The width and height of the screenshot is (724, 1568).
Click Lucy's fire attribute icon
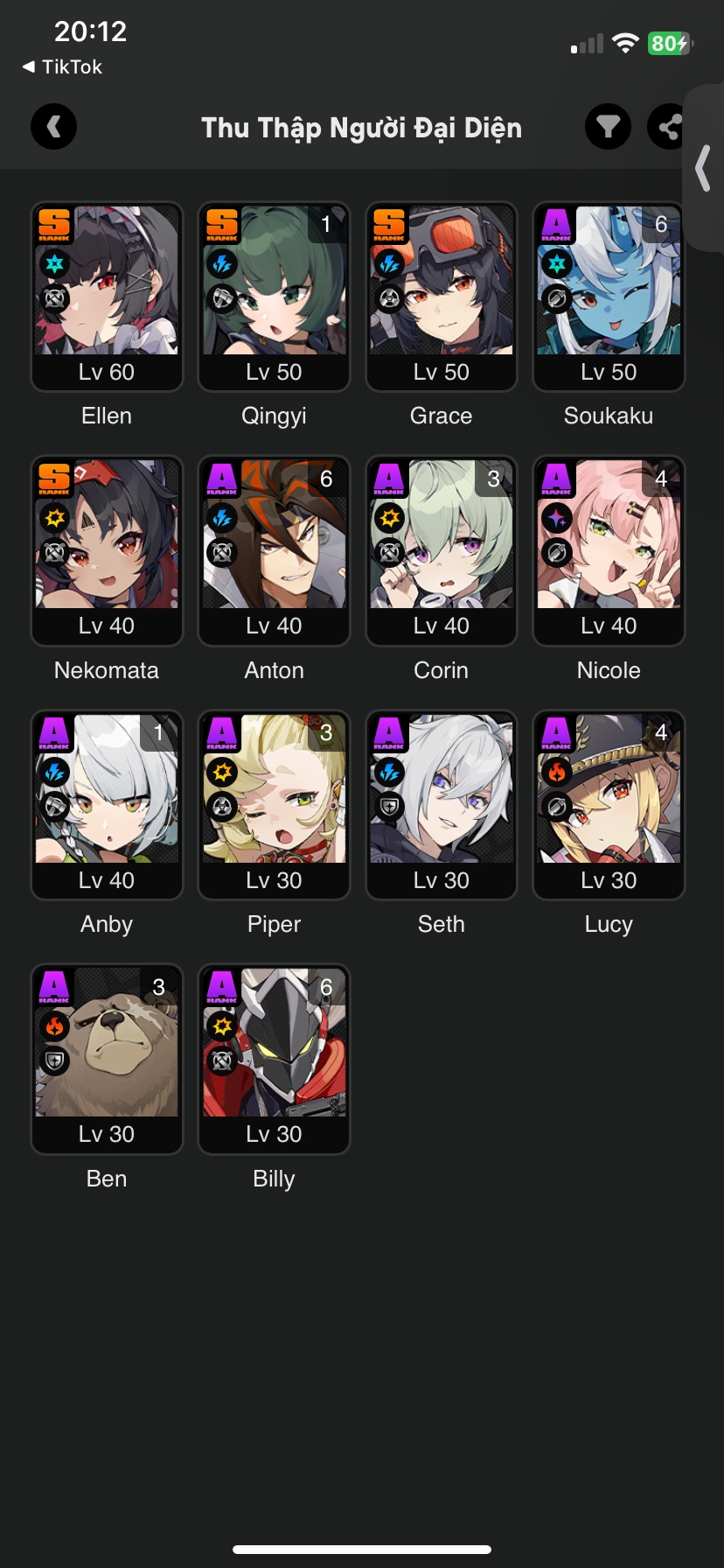click(557, 772)
